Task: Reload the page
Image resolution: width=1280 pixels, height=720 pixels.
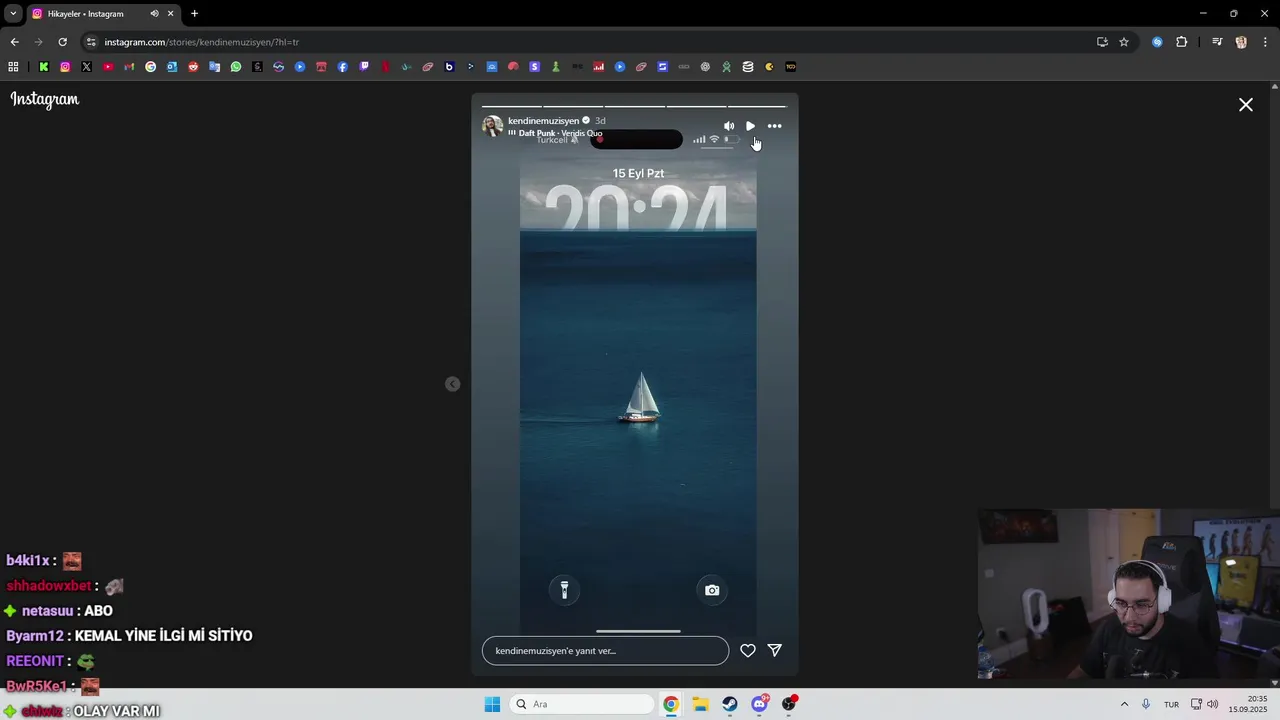Action: click(x=62, y=42)
